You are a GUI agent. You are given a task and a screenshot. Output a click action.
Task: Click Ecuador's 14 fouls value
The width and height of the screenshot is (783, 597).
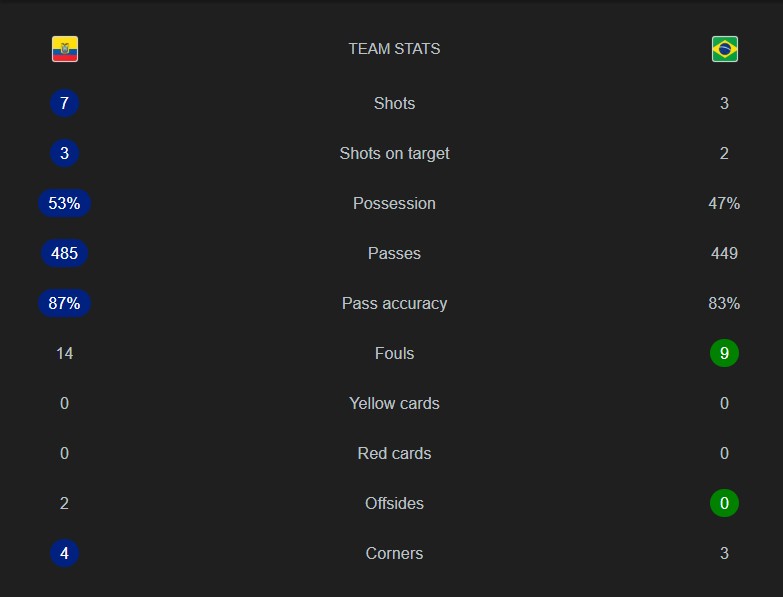pyautogui.click(x=64, y=353)
